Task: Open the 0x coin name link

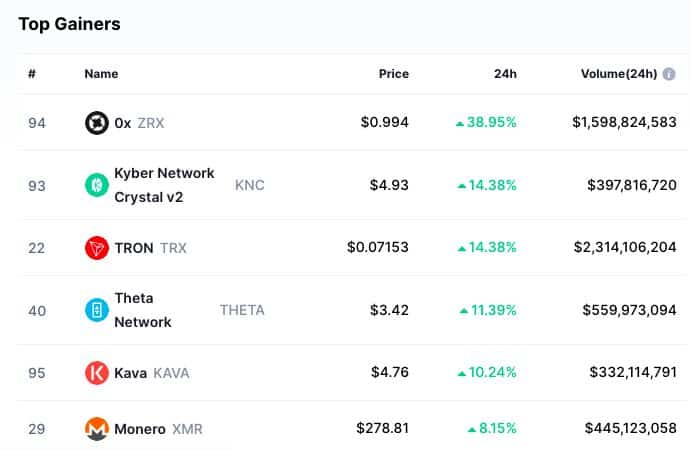Action: tap(123, 123)
